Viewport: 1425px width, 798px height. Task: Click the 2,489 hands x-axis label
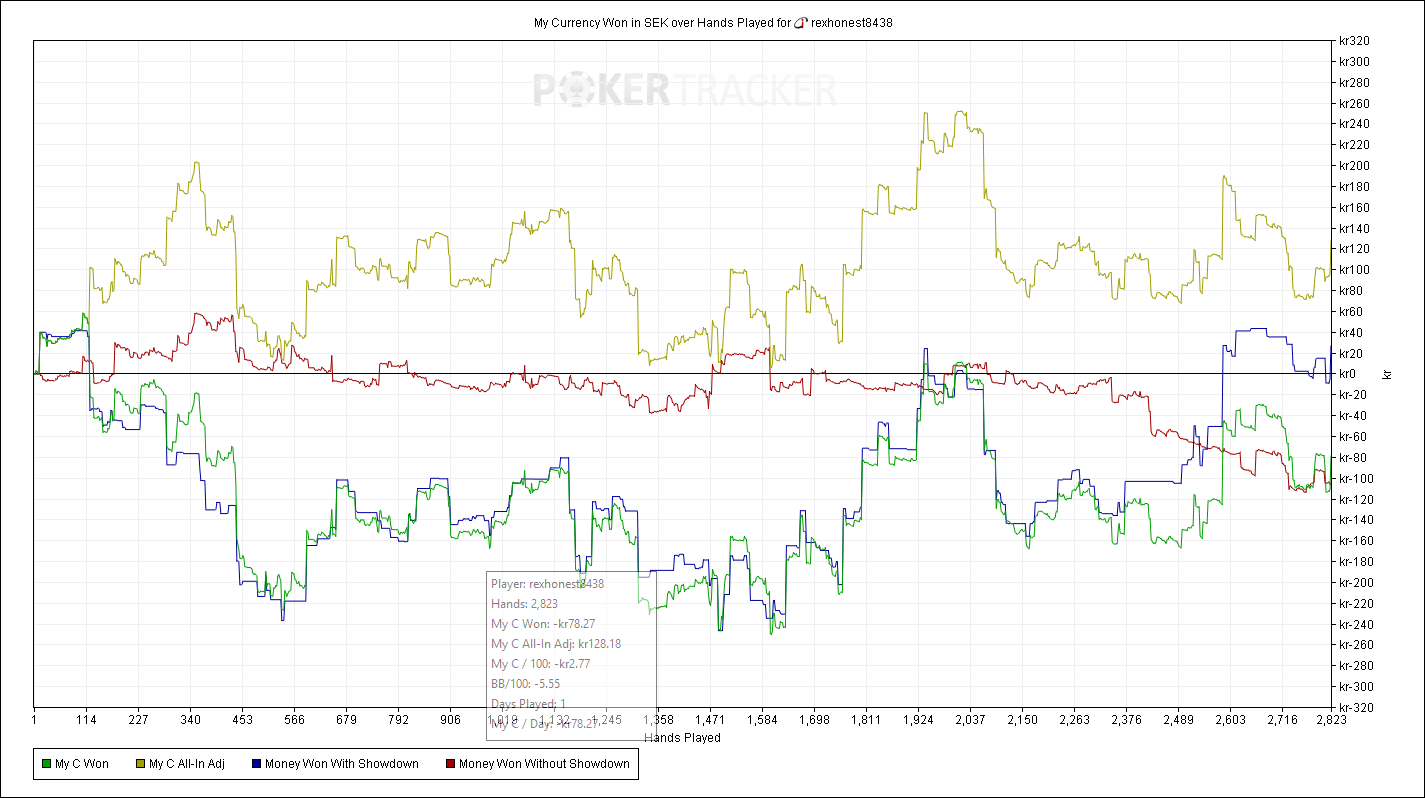1179,719
